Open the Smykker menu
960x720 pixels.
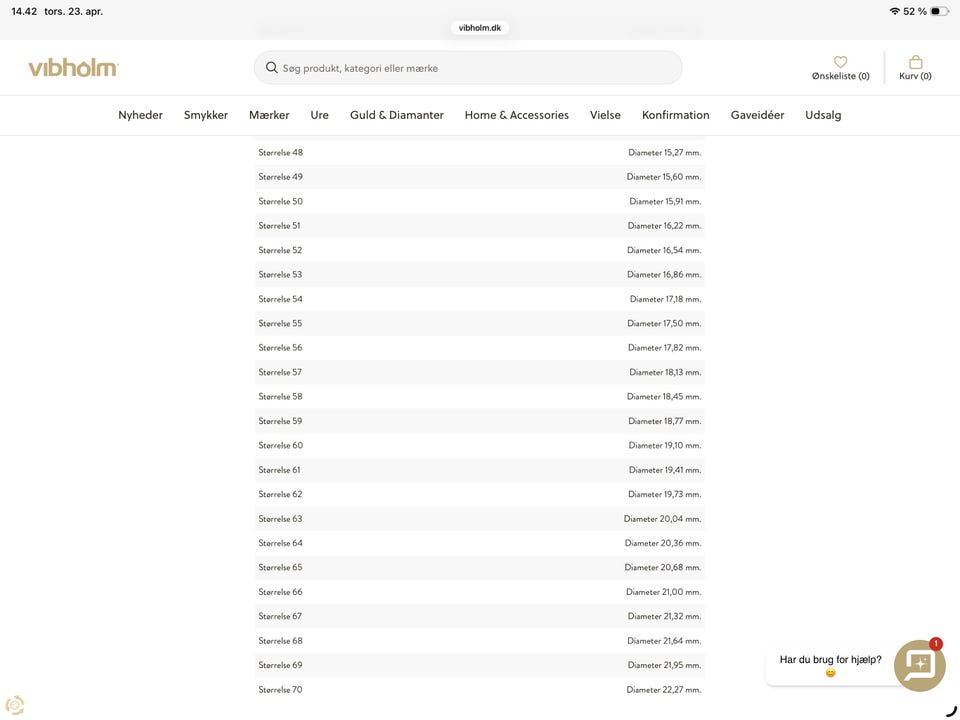(x=206, y=115)
